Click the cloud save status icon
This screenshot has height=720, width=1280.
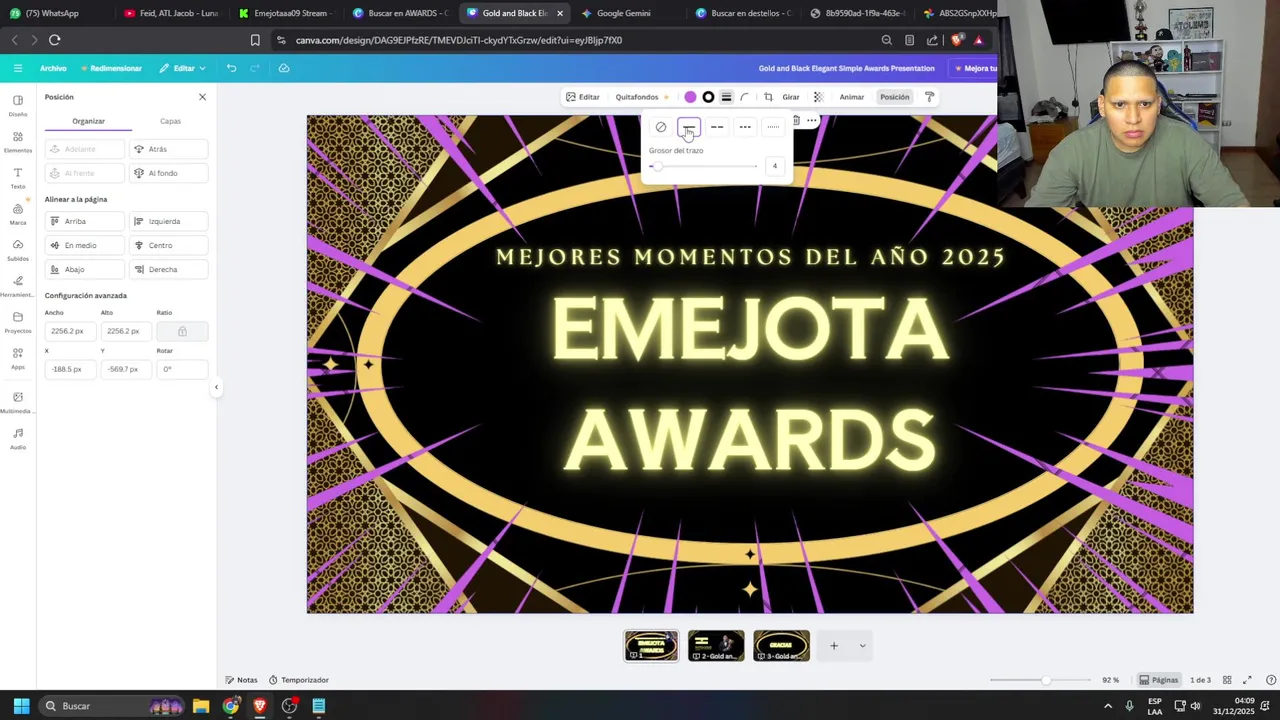click(284, 68)
